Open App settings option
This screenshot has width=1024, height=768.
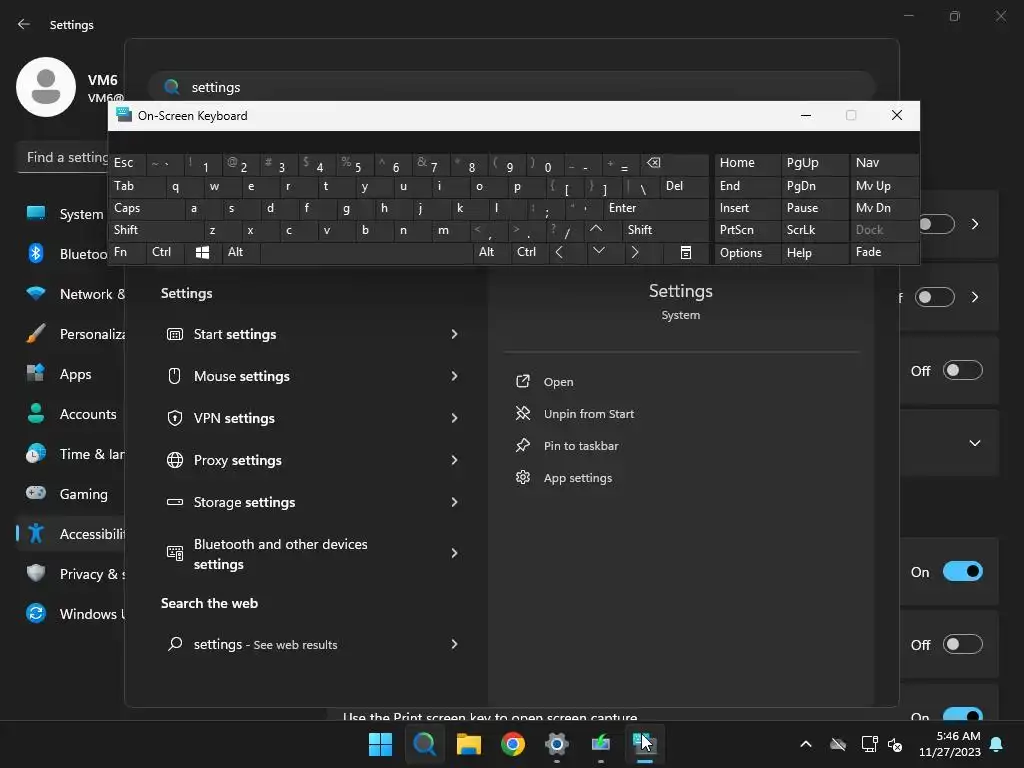pos(577,478)
